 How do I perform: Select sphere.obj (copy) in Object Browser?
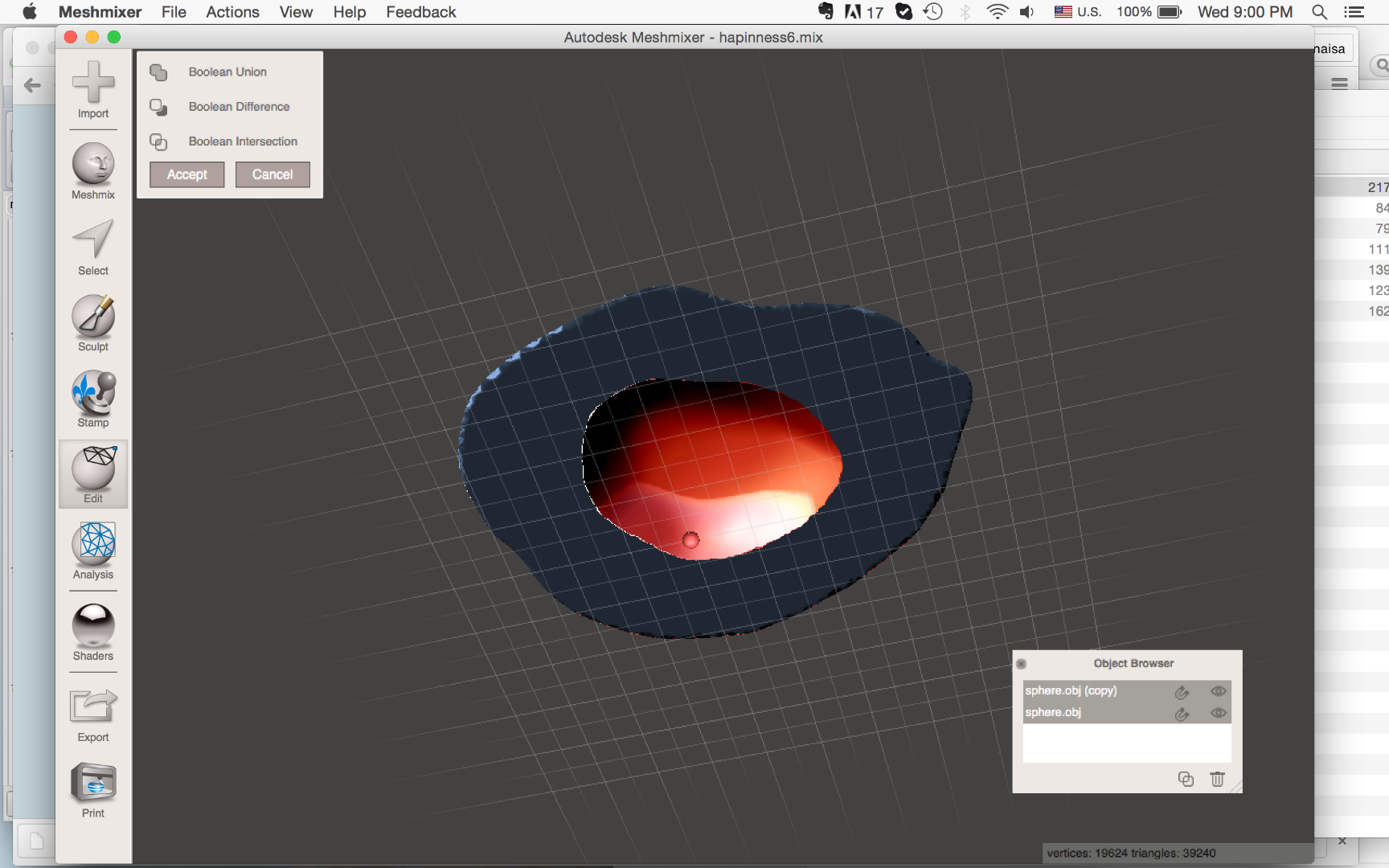point(1126,691)
